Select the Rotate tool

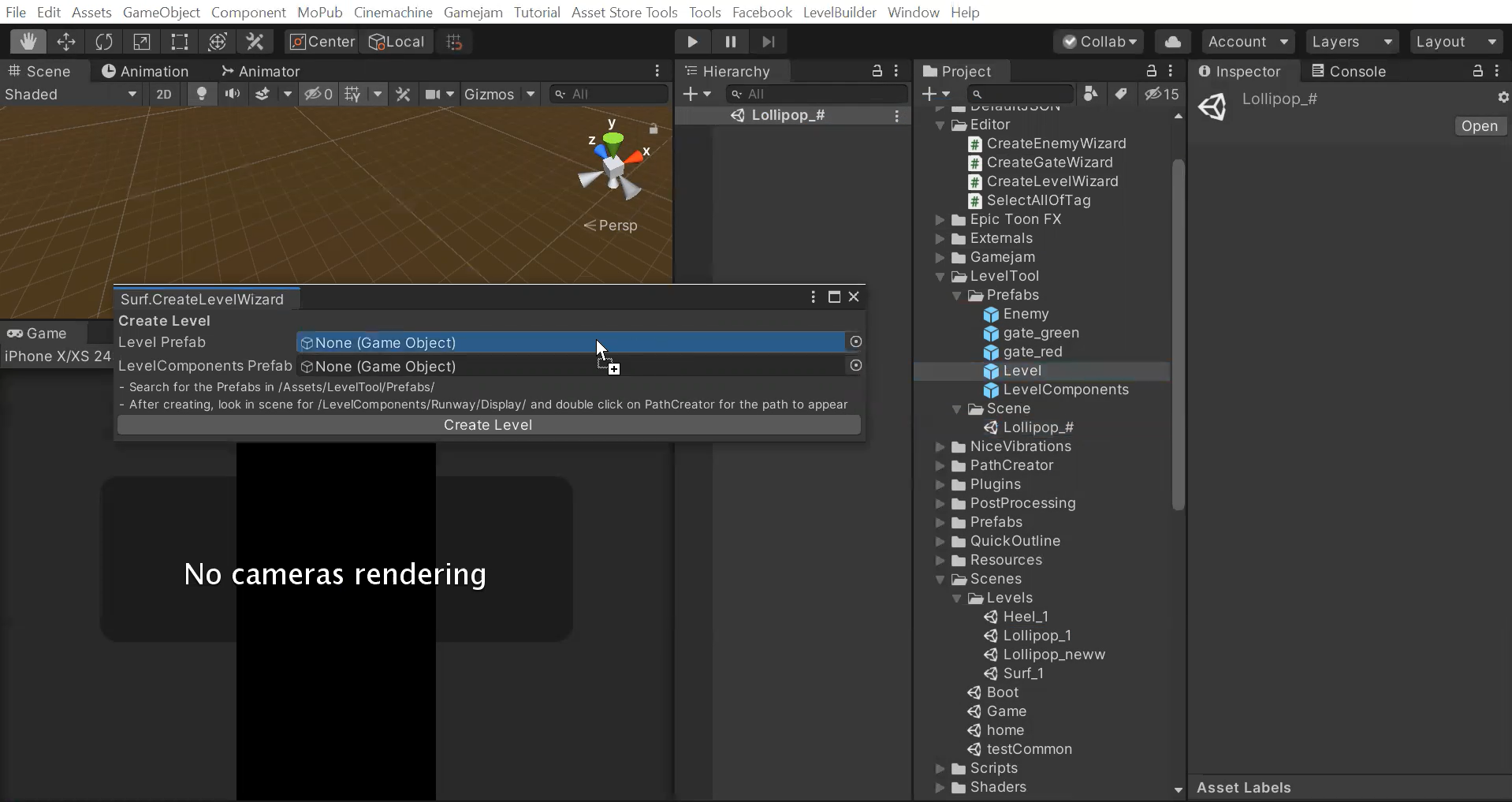coord(104,42)
